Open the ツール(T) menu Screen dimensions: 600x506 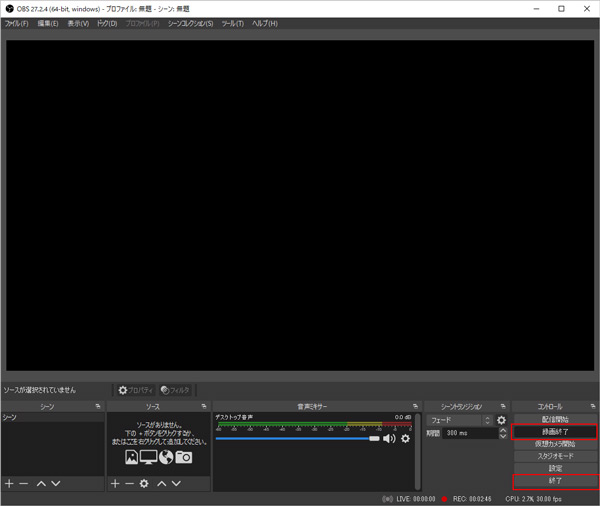click(233, 23)
